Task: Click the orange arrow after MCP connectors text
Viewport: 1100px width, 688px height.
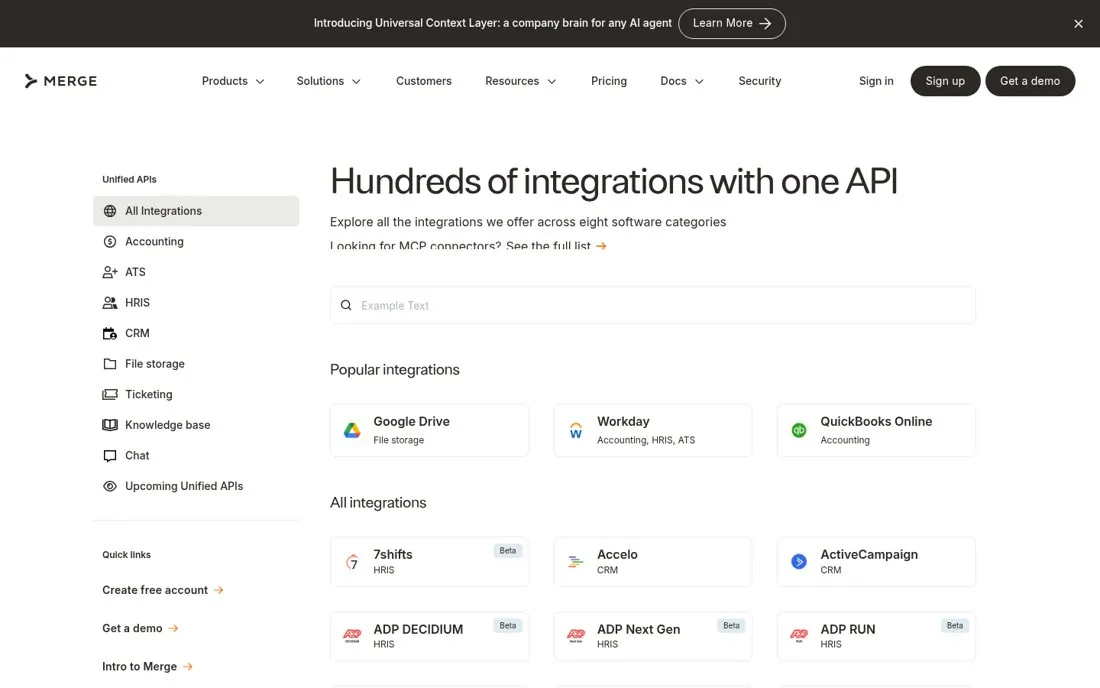Action: pyautogui.click(x=601, y=246)
